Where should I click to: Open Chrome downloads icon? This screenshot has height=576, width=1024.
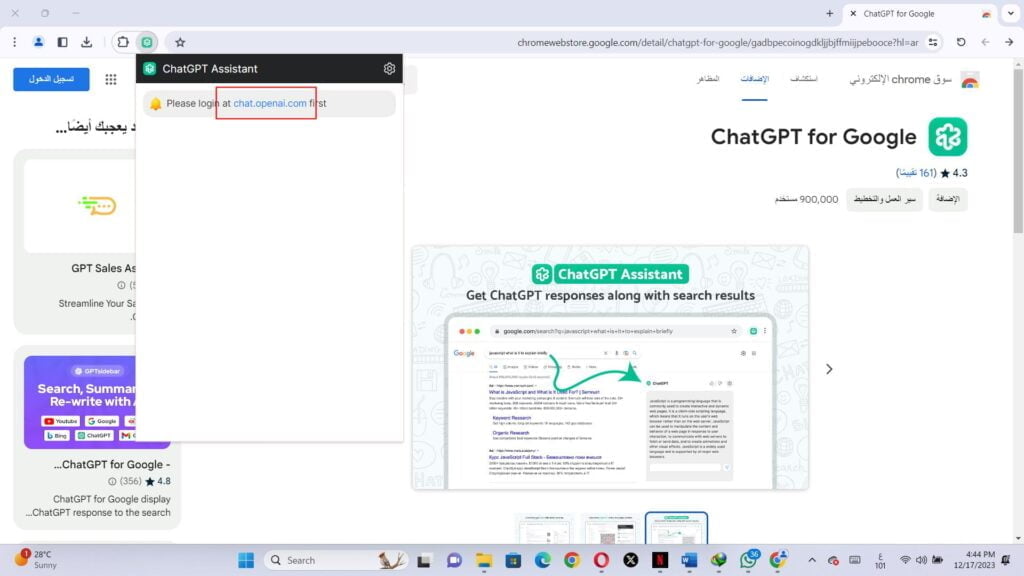pyautogui.click(x=87, y=42)
